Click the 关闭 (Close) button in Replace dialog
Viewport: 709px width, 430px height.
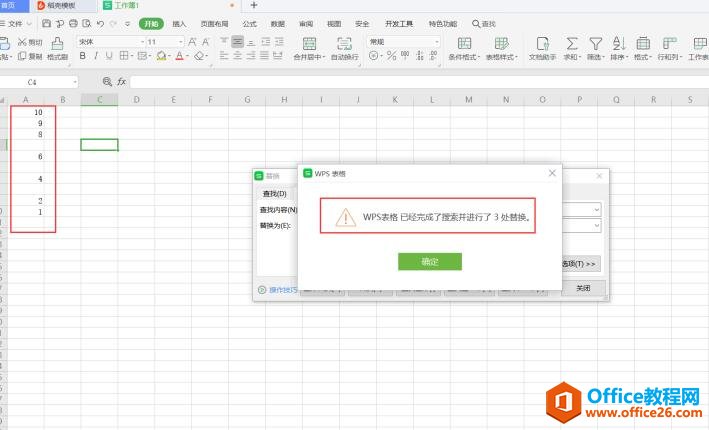pyautogui.click(x=583, y=288)
